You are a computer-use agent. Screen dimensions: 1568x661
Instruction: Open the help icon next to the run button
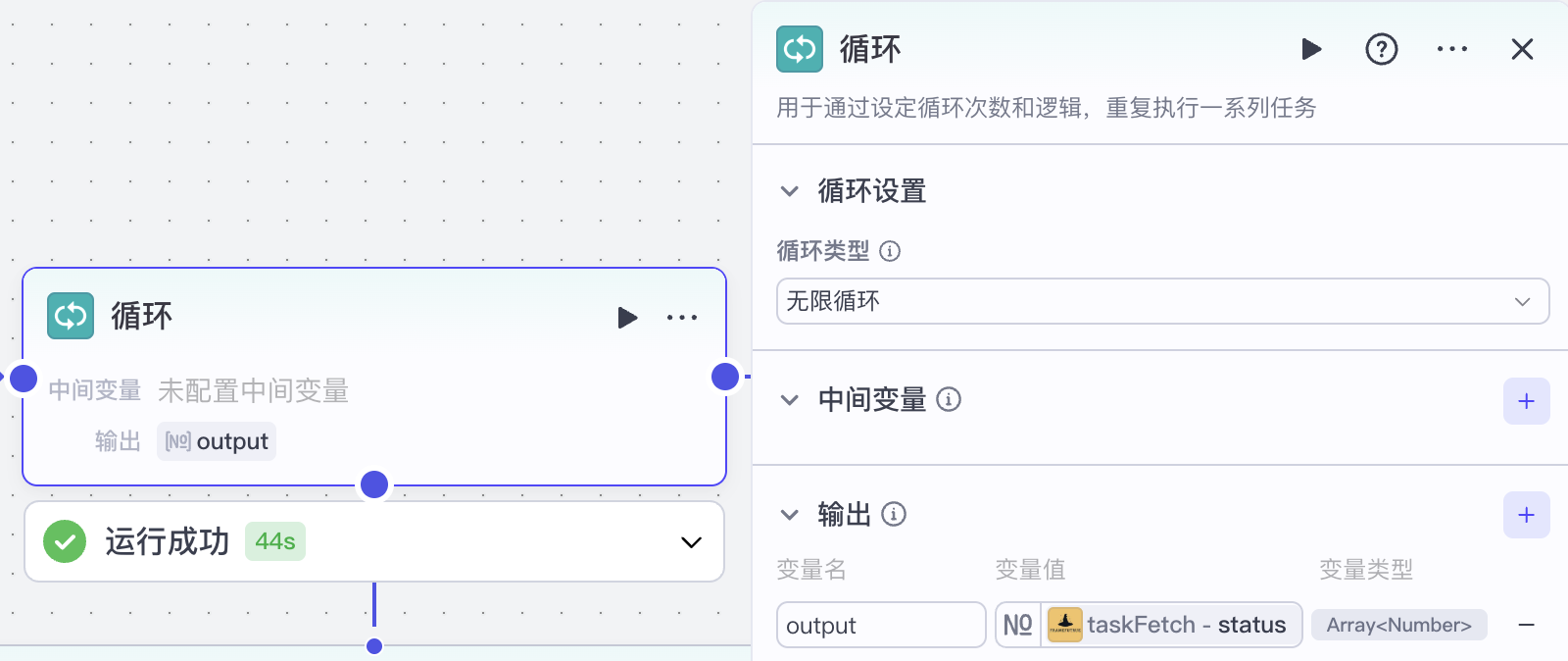tap(1382, 48)
